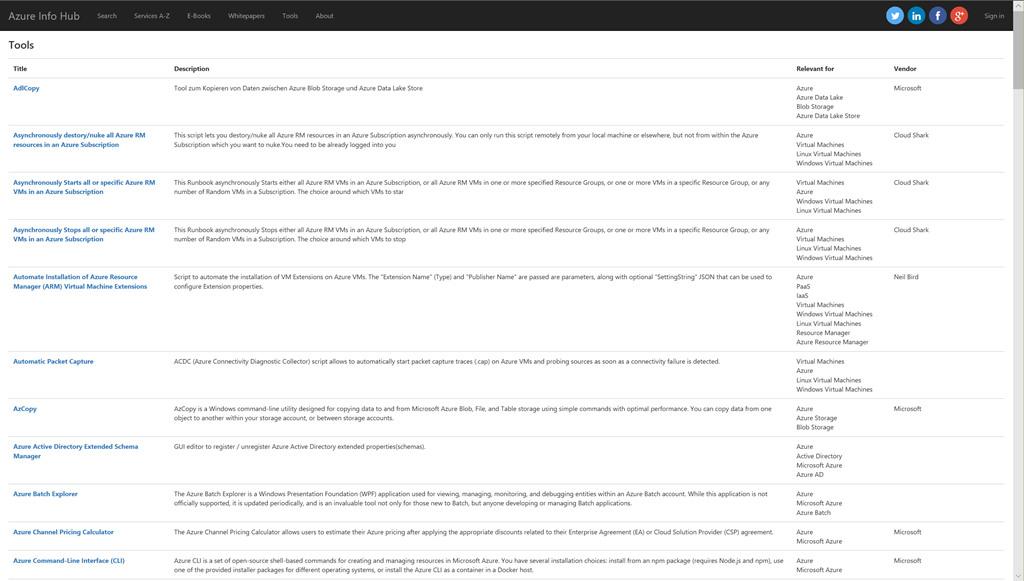Click the Title column header
1024x581 pixels.
click(x=20, y=69)
